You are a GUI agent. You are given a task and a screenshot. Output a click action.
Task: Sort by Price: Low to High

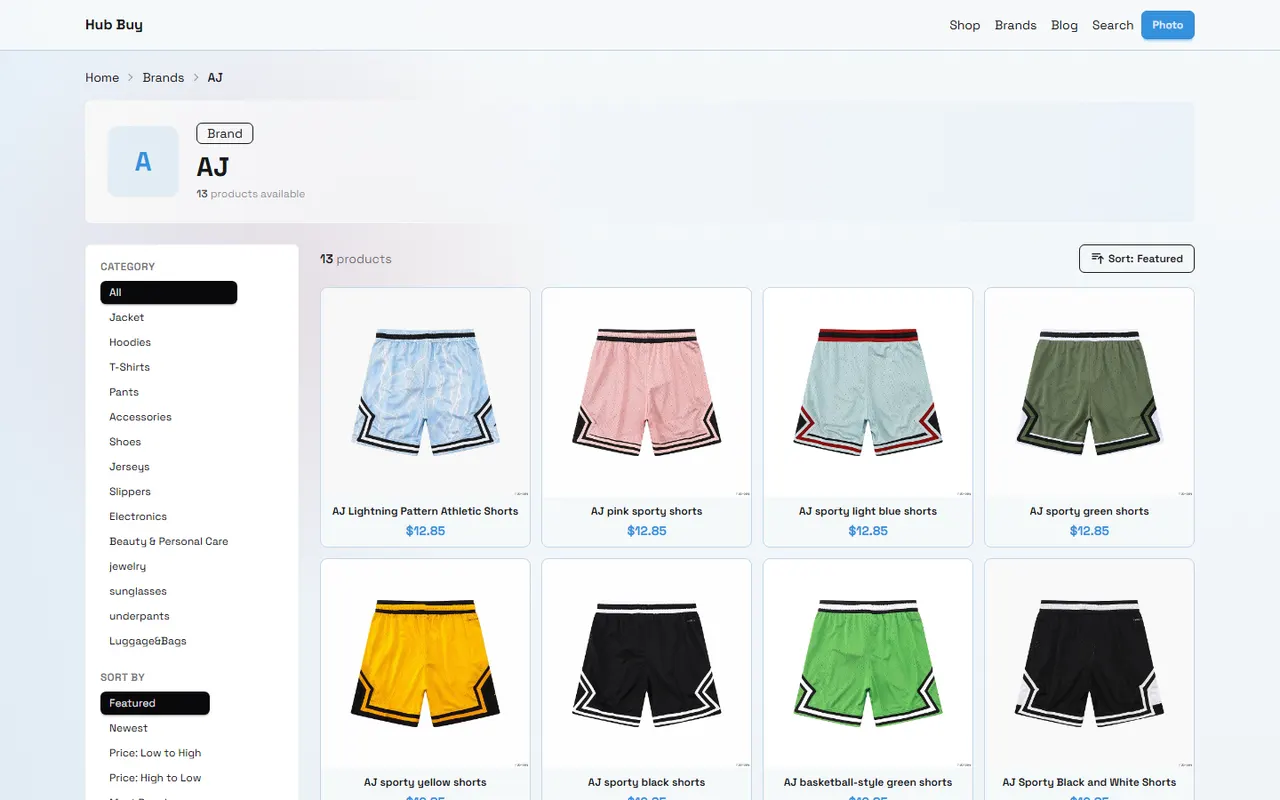click(x=155, y=753)
